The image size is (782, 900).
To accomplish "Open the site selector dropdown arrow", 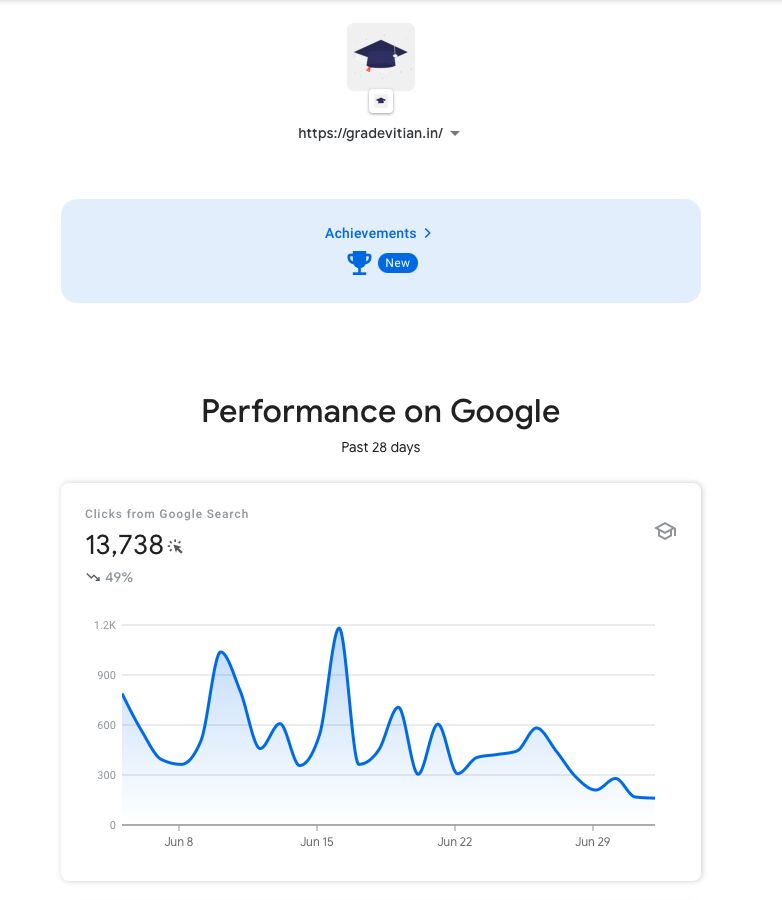I will pos(455,133).
